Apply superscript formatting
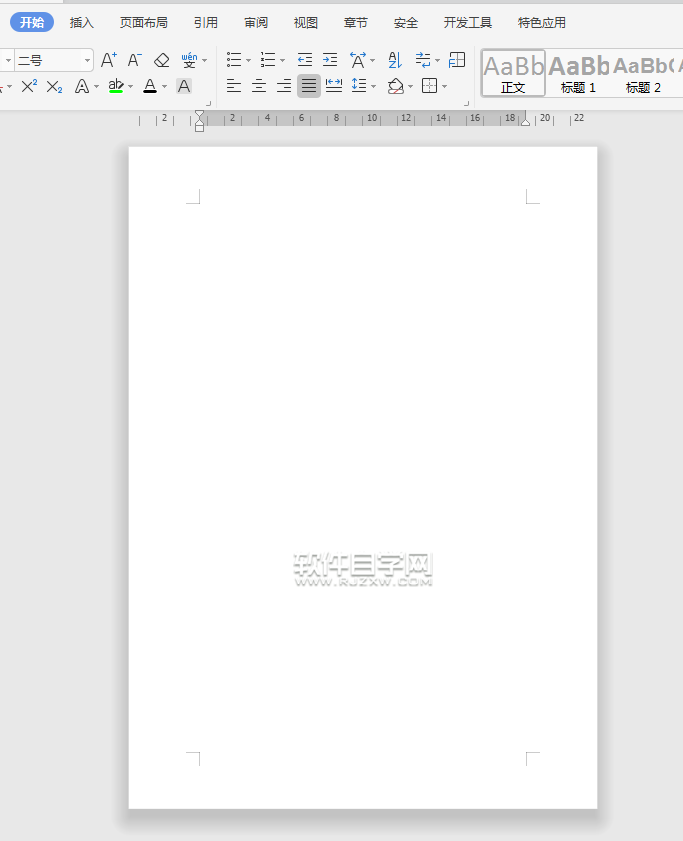 (29, 86)
